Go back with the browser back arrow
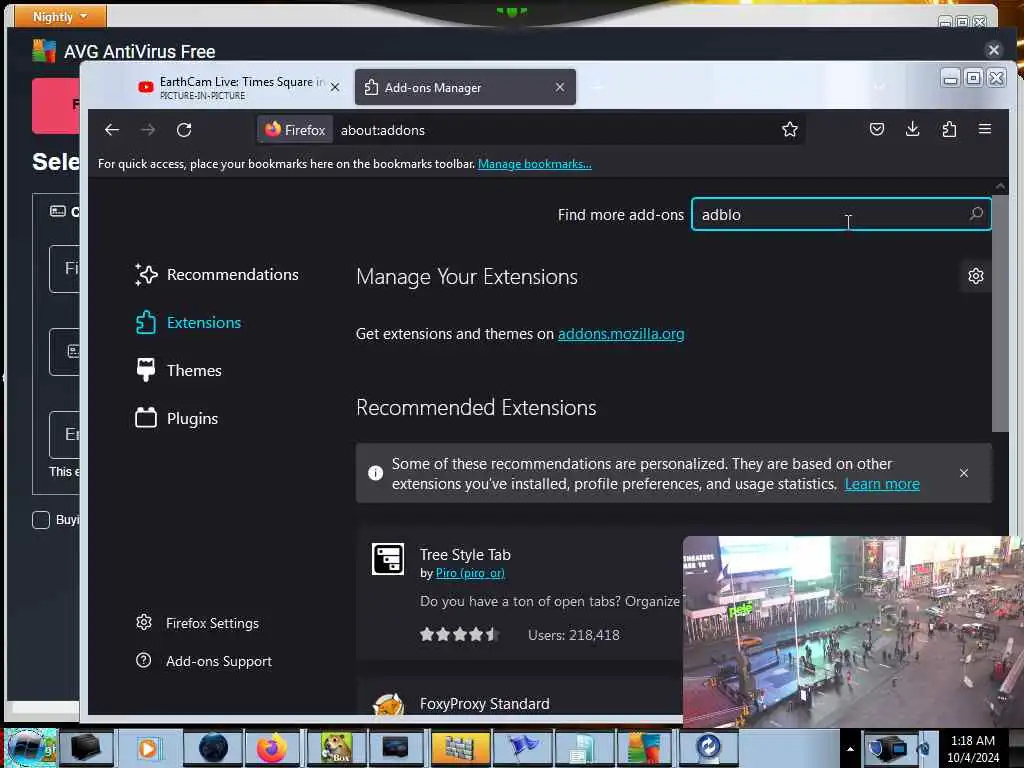Image resolution: width=1024 pixels, height=768 pixels. [x=112, y=130]
